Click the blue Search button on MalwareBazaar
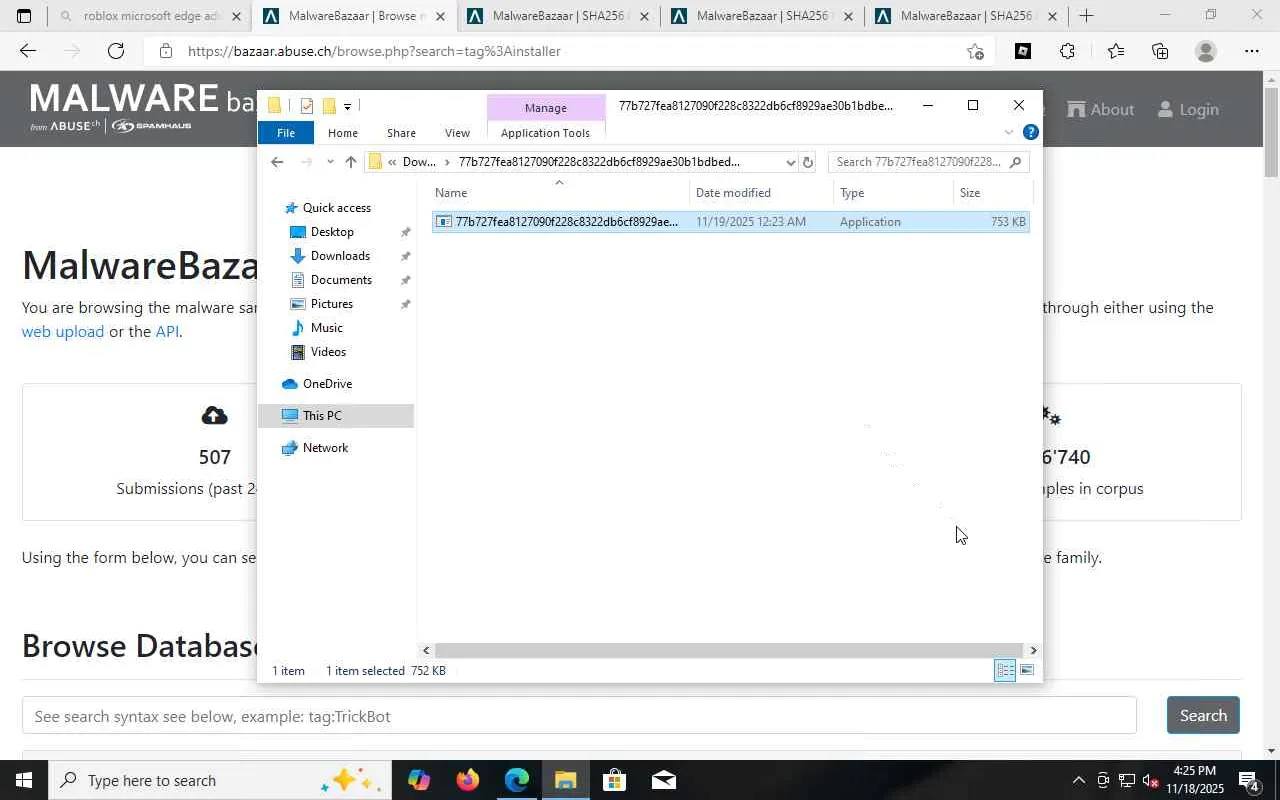1280x800 pixels. pos(1203,715)
